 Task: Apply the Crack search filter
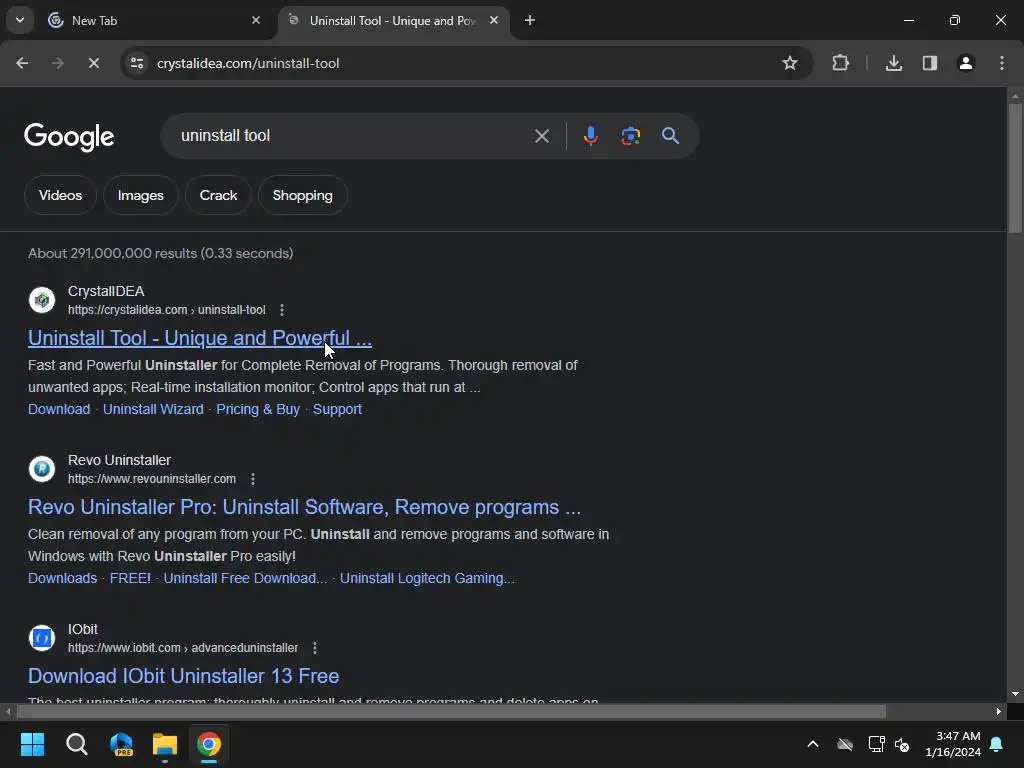pyautogui.click(x=218, y=195)
